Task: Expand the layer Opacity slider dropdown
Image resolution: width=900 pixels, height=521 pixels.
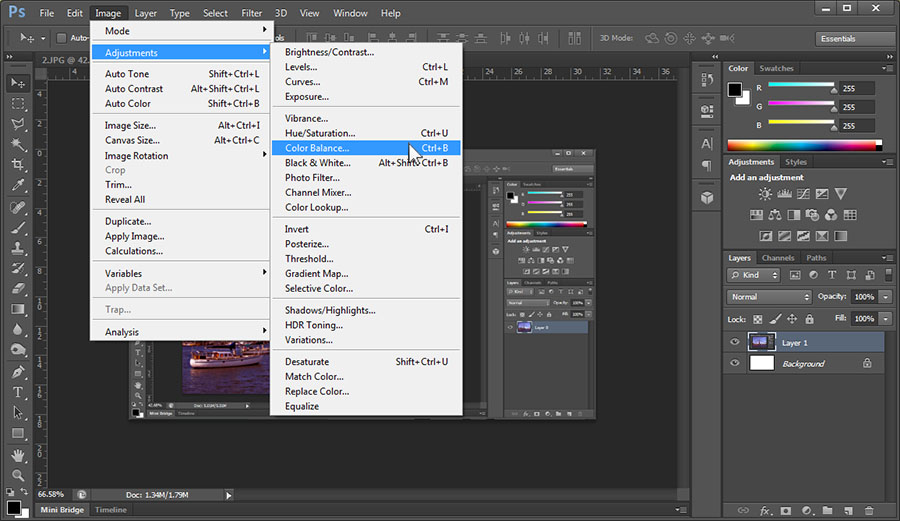Action: tap(885, 297)
